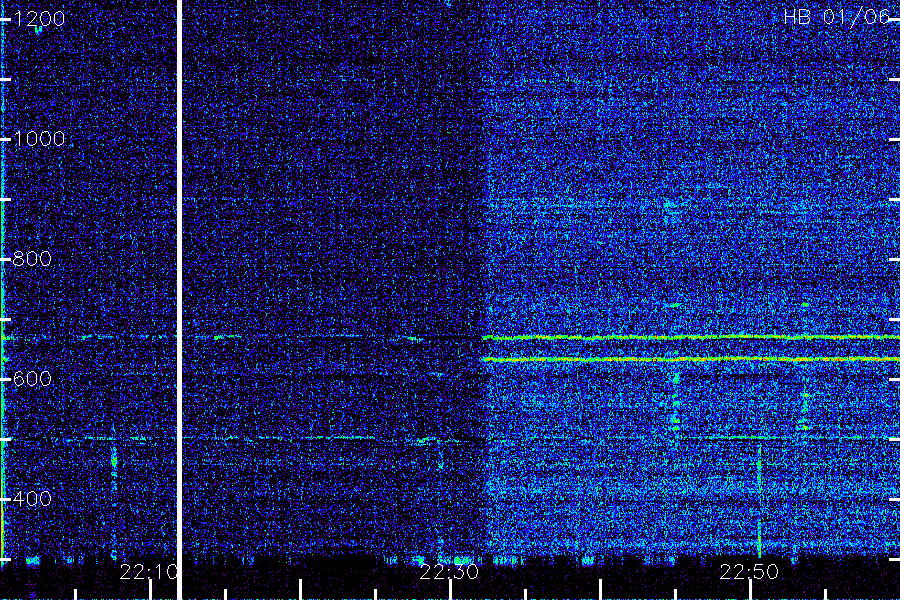Click the 400 frequency axis label
The image size is (900, 600).
(x=32, y=498)
